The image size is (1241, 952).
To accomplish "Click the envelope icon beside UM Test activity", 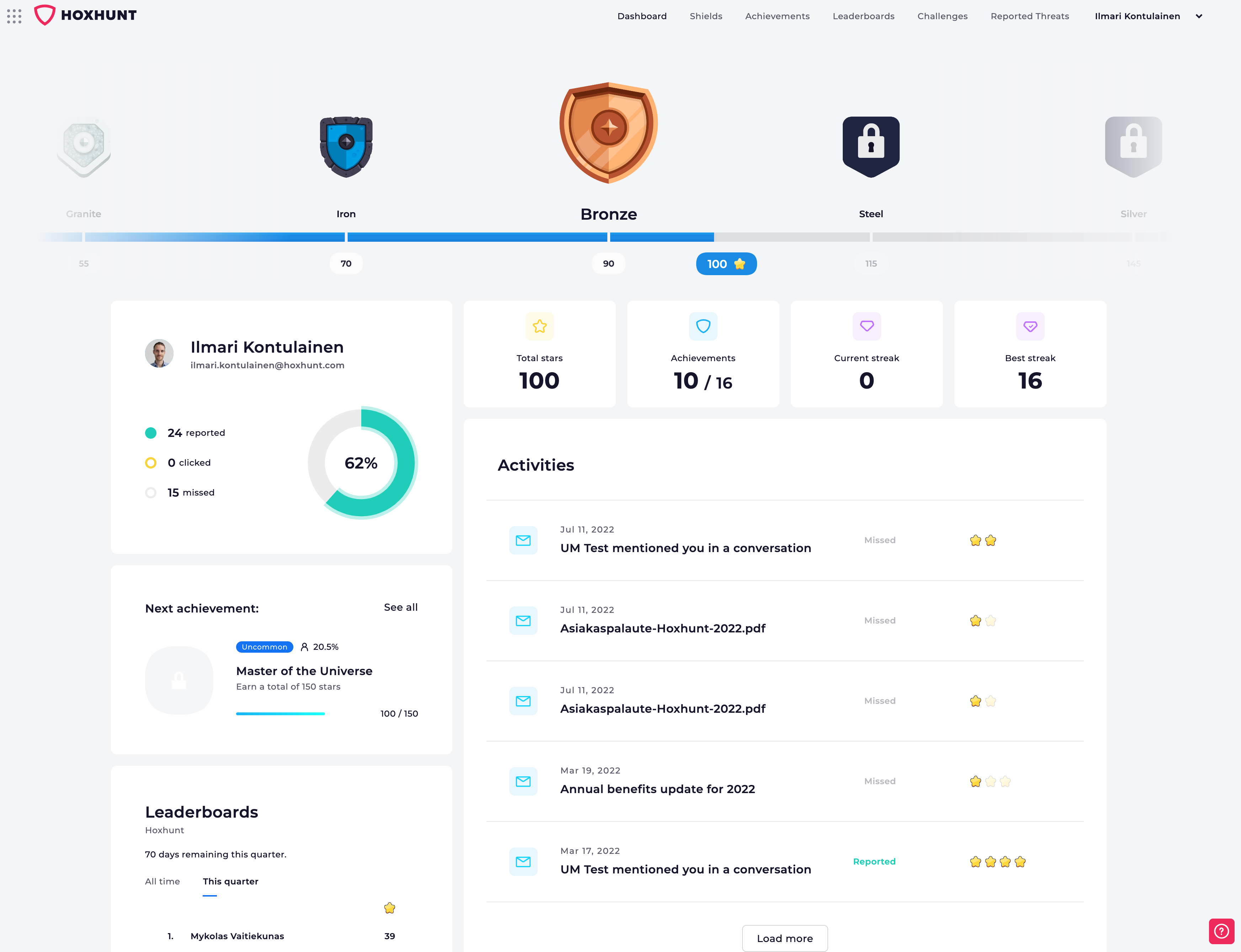I will click(523, 540).
